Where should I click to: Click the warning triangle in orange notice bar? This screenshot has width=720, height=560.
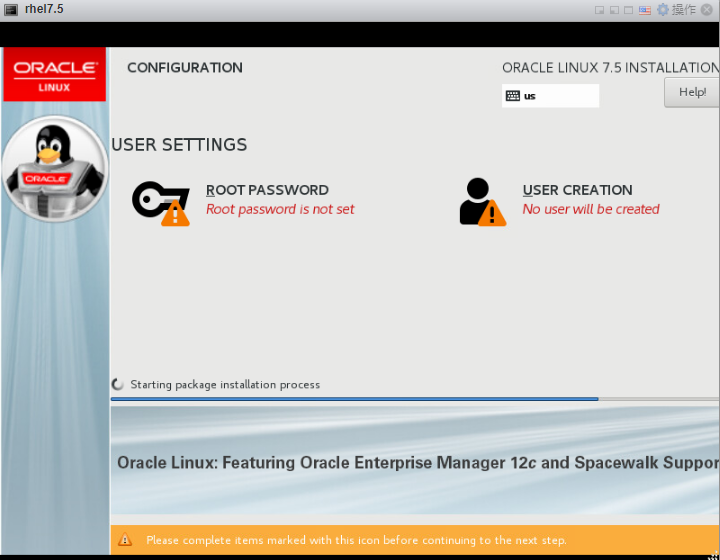coord(124,540)
